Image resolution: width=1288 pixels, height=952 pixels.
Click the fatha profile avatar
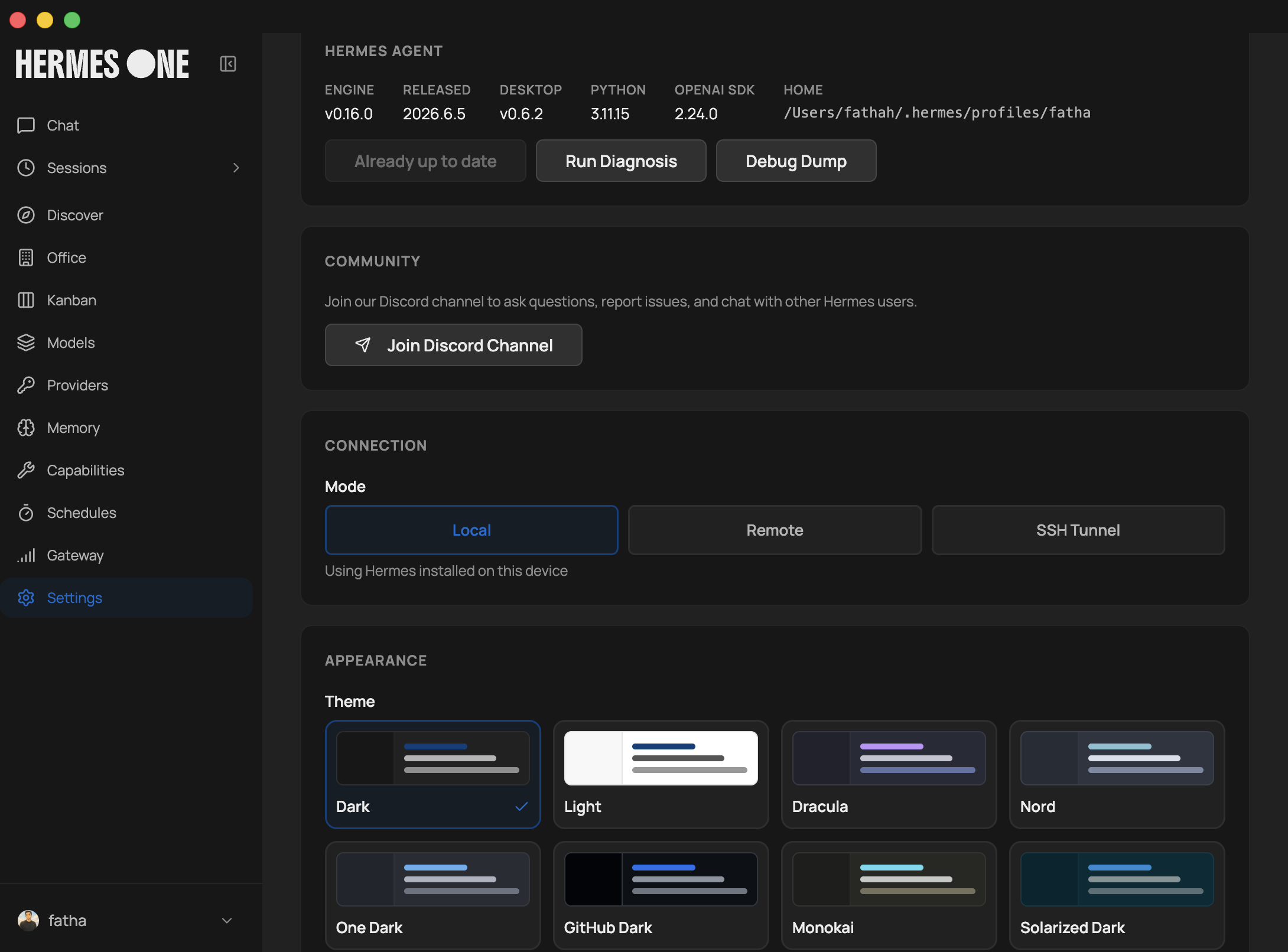coord(28,920)
